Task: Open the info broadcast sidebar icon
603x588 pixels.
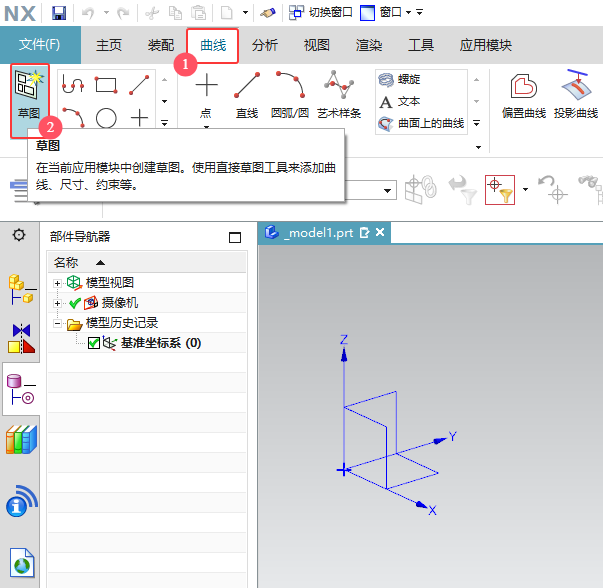Action: 22,501
